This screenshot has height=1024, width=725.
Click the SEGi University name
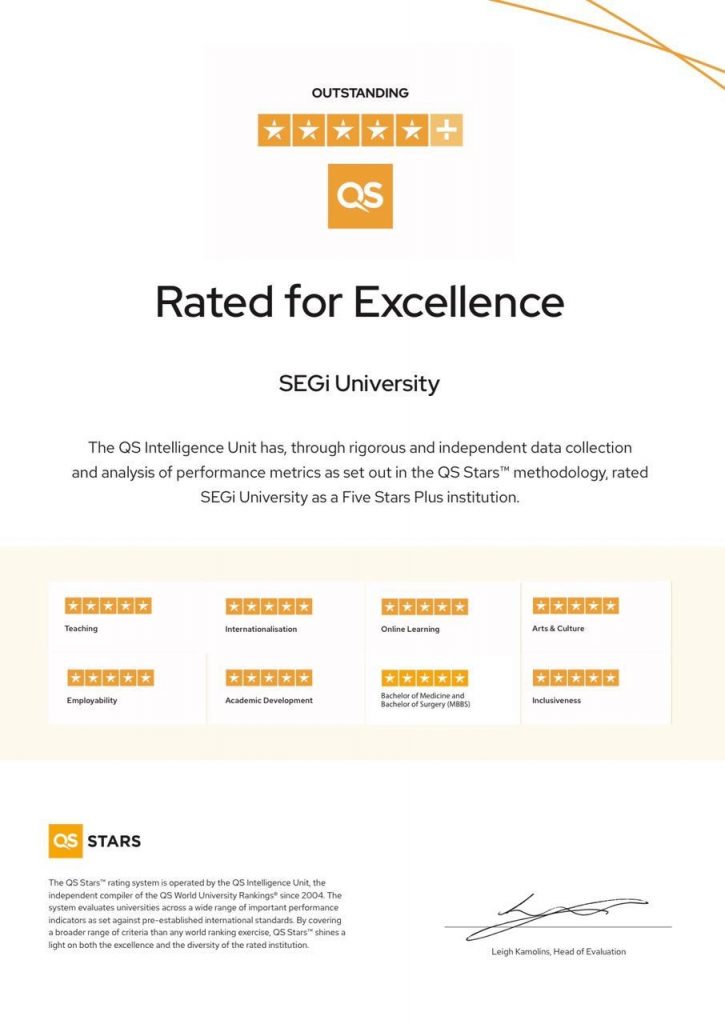pyautogui.click(x=359, y=384)
